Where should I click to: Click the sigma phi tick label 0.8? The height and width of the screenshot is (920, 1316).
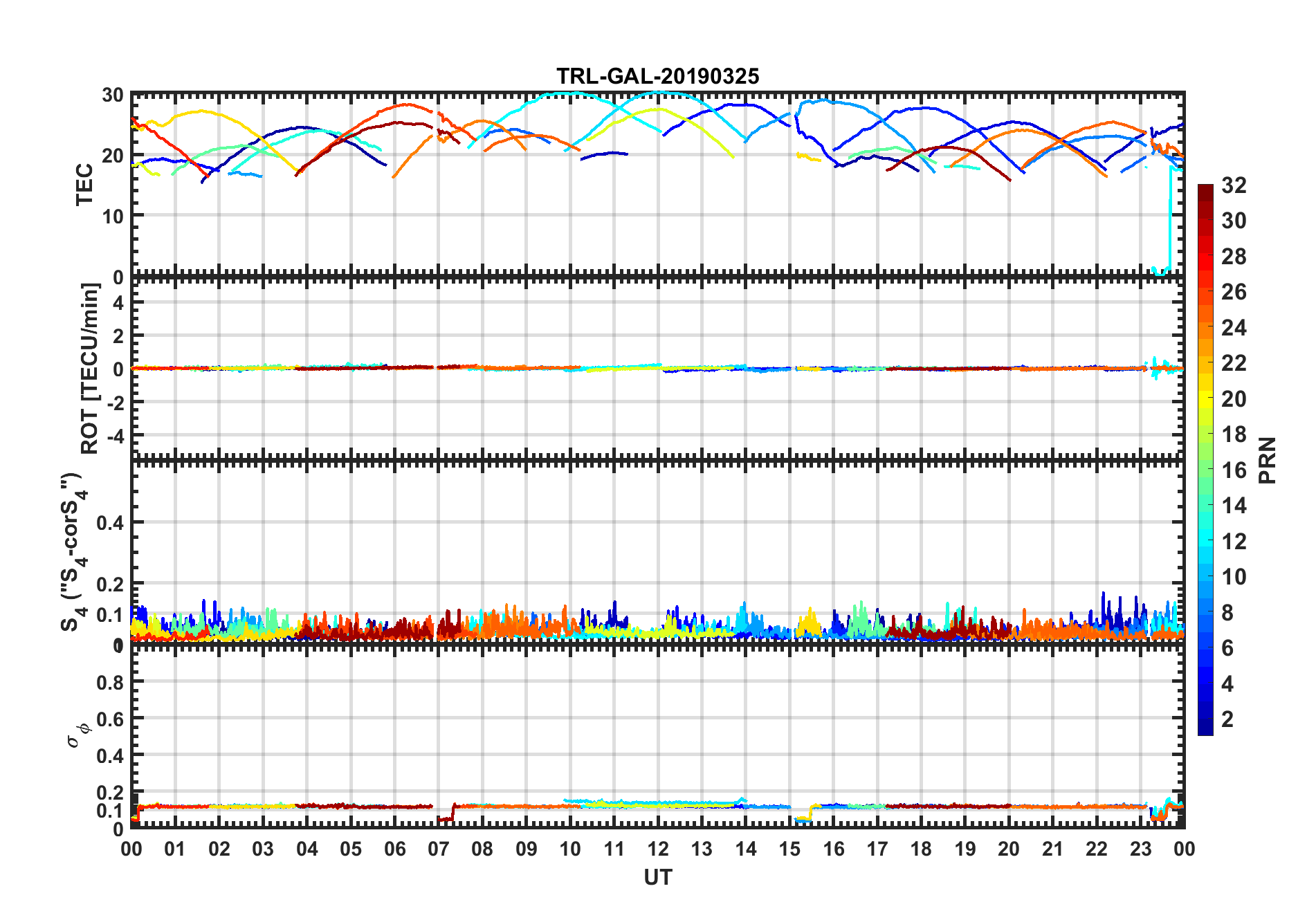point(110,683)
